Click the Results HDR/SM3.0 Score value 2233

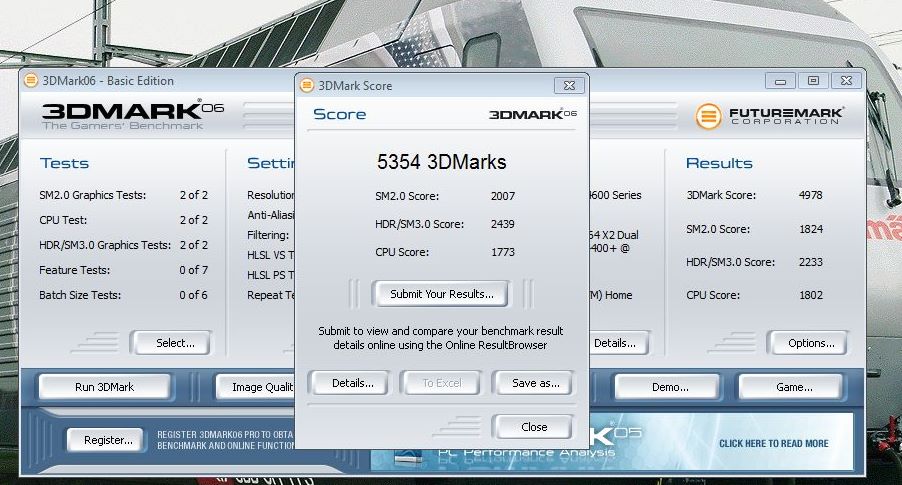point(810,262)
